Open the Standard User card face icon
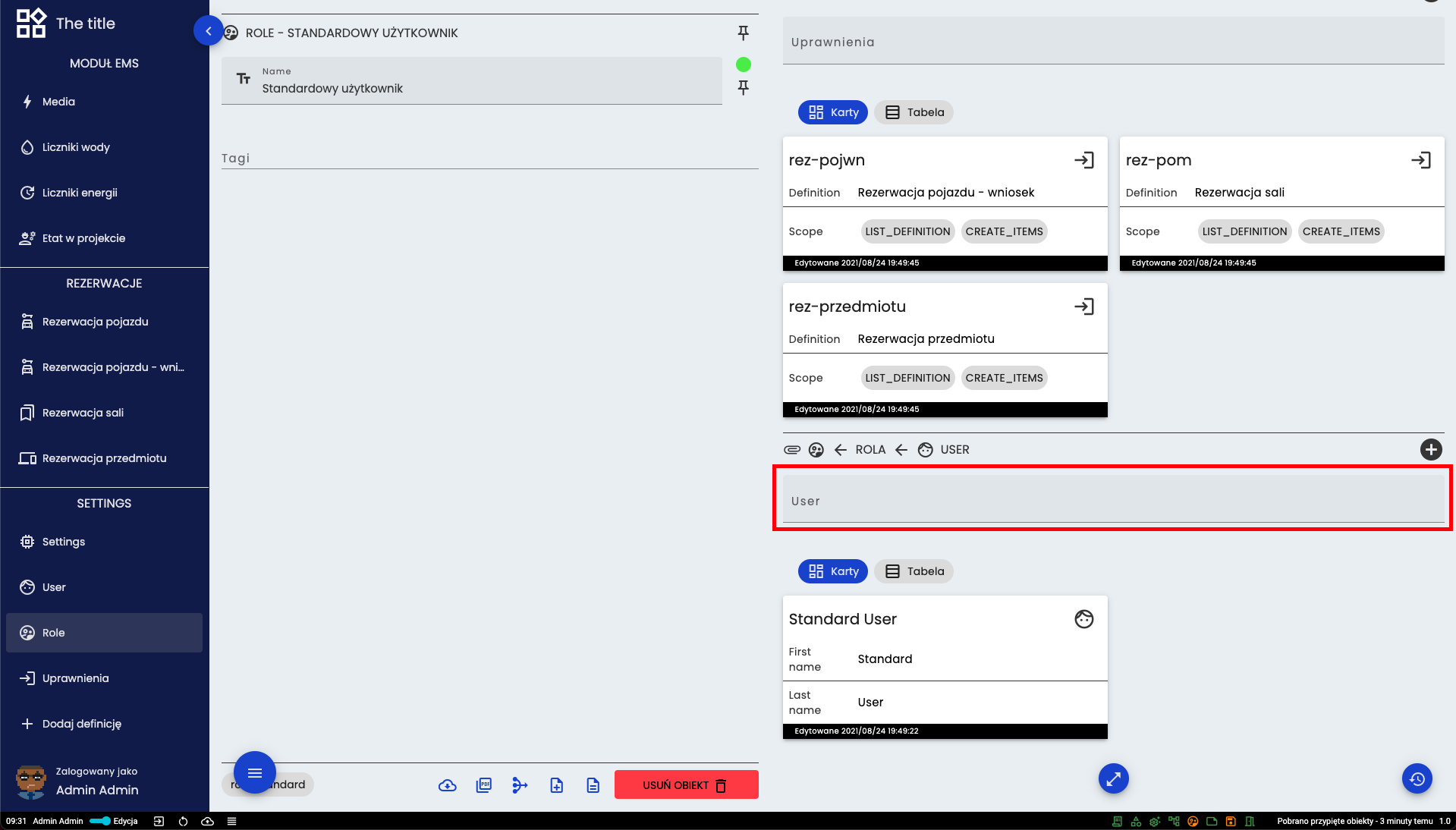Image resolution: width=1456 pixels, height=830 pixels. point(1084,619)
